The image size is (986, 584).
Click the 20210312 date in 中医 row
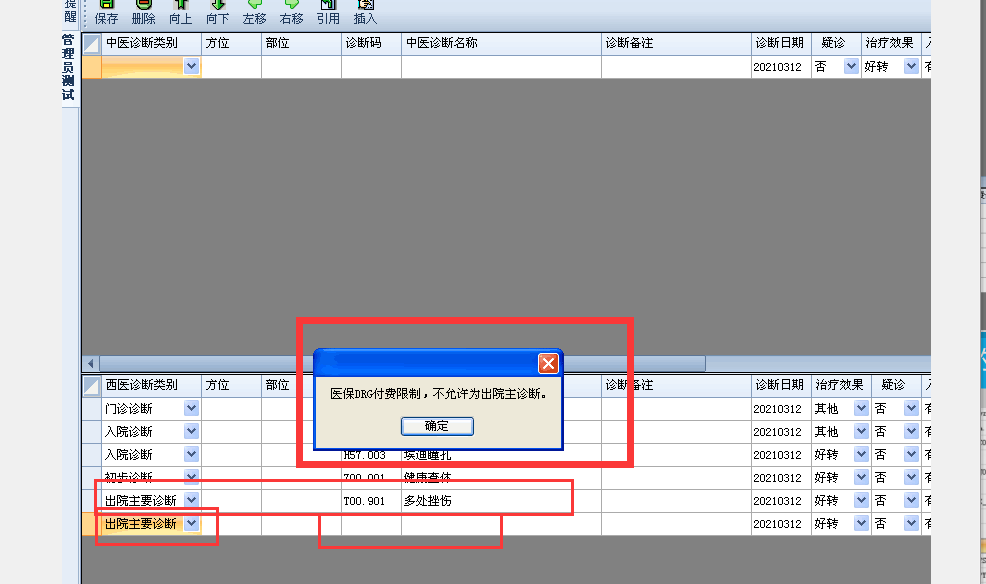(781, 67)
